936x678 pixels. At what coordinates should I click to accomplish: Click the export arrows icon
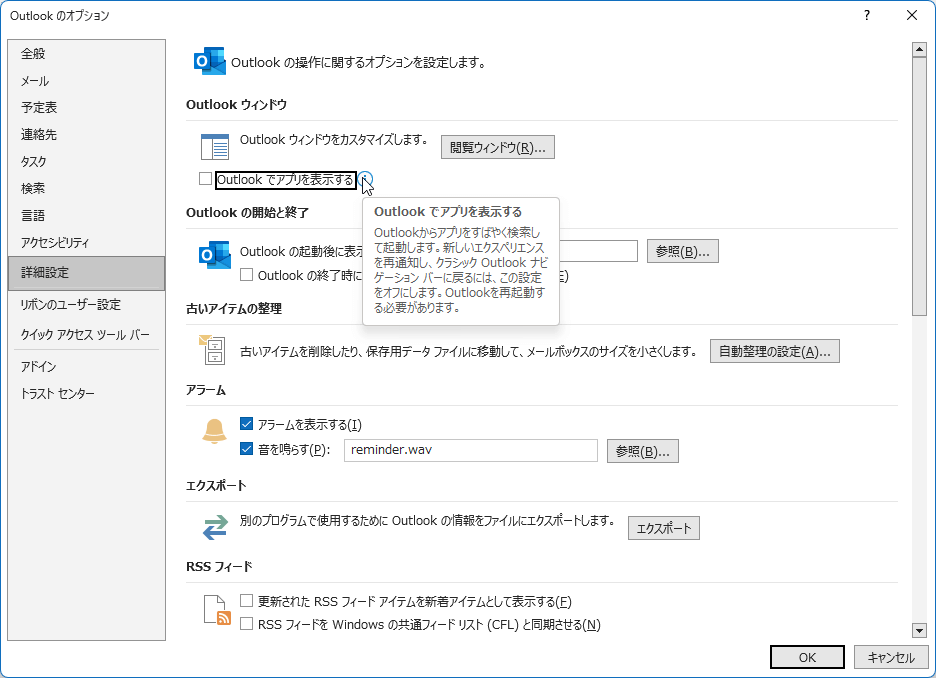[x=215, y=527]
